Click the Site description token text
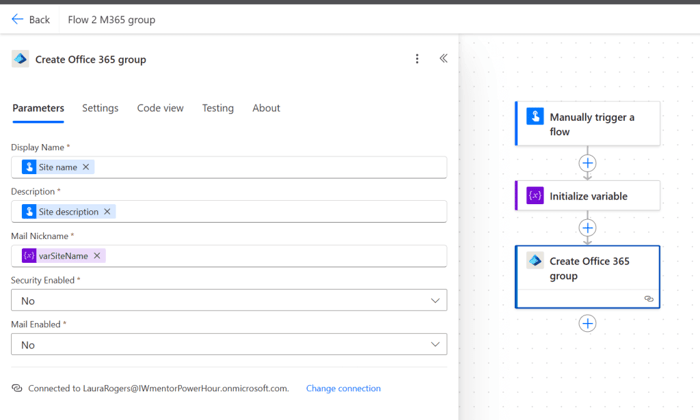 point(68,212)
